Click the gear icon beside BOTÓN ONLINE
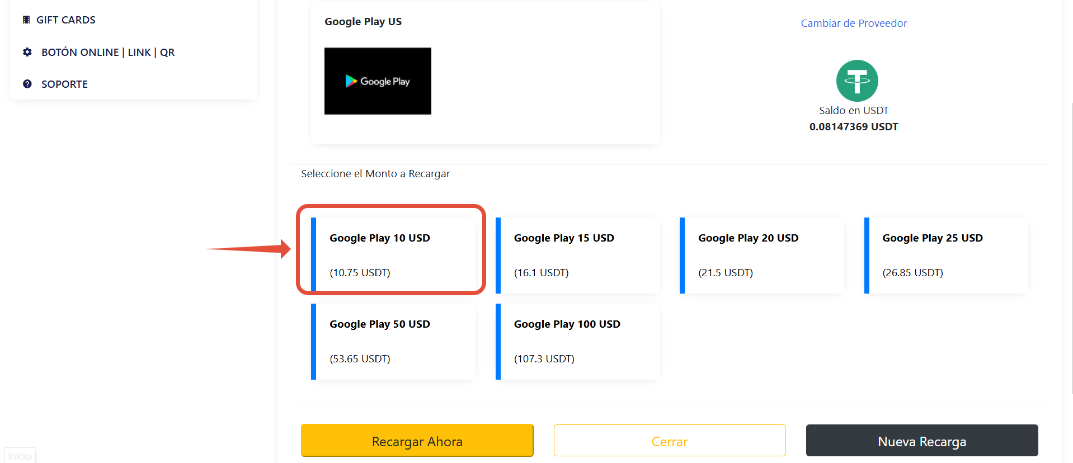 coord(27,52)
